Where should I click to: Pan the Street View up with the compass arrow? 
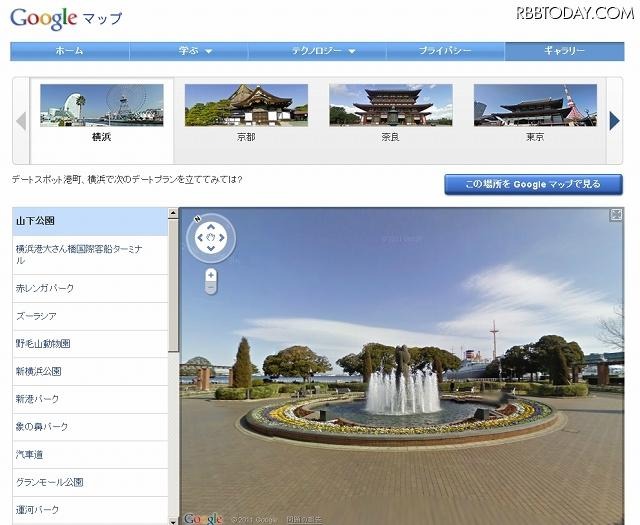tap(211, 227)
